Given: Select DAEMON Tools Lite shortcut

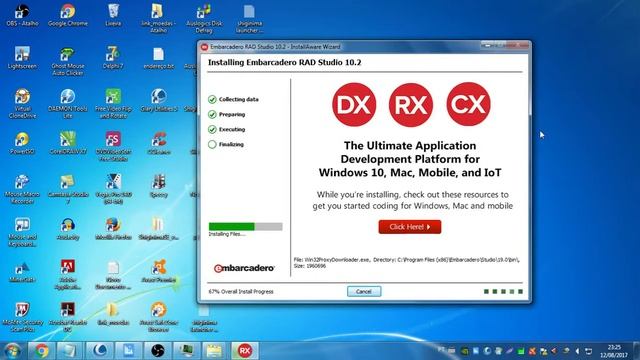Looking at the screenshot, I should 68,104.
